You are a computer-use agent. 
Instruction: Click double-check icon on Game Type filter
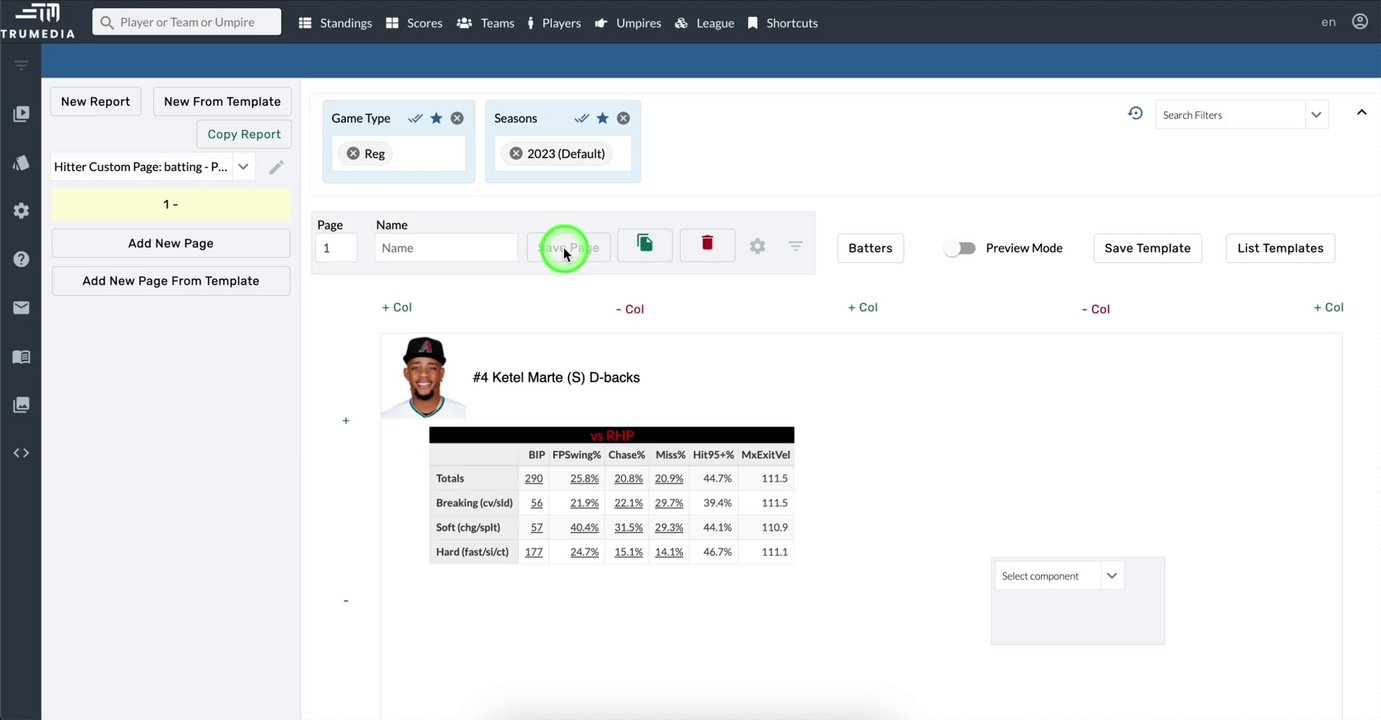[x=415, y=118]
